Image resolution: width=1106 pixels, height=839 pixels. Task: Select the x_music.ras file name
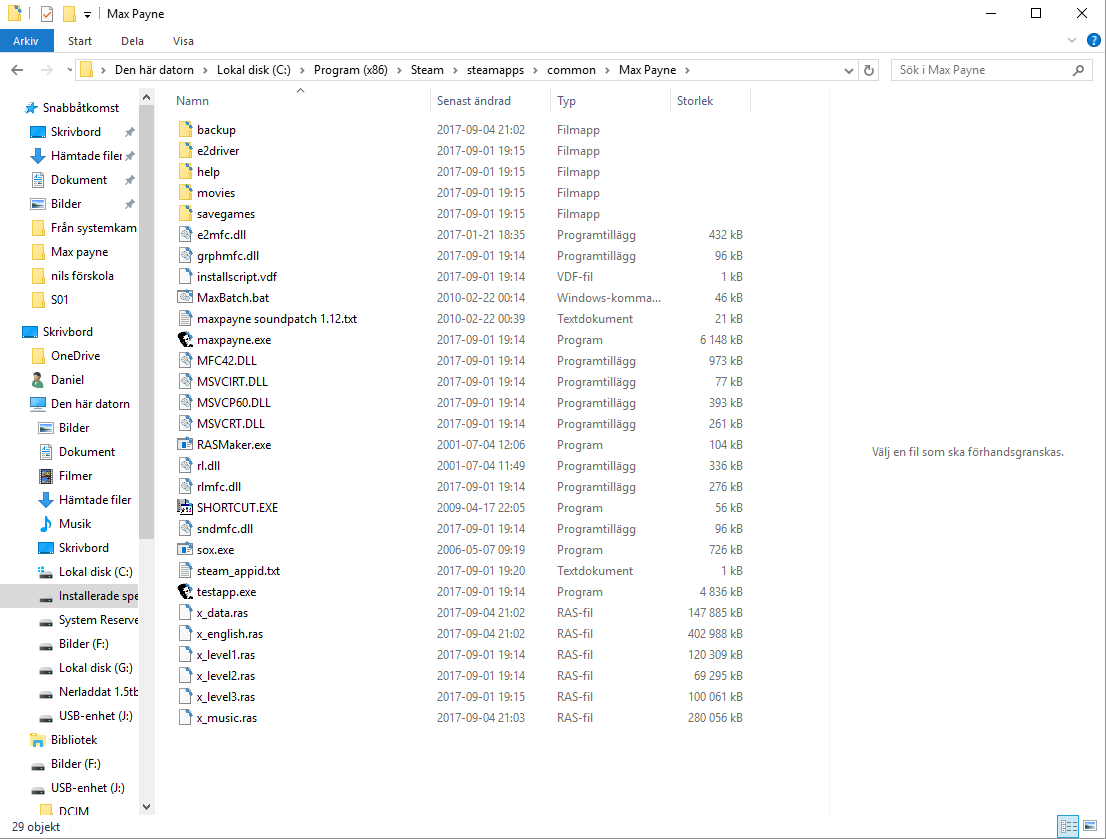tap(226, 718)
